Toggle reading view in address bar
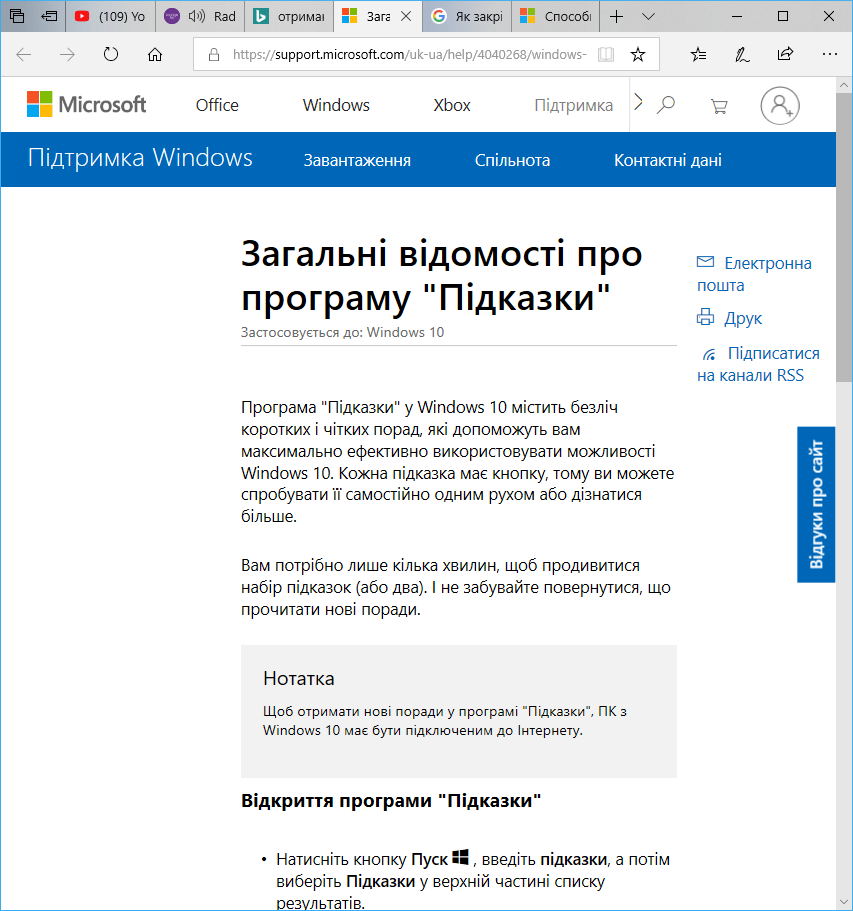 (x=606, y=55)
